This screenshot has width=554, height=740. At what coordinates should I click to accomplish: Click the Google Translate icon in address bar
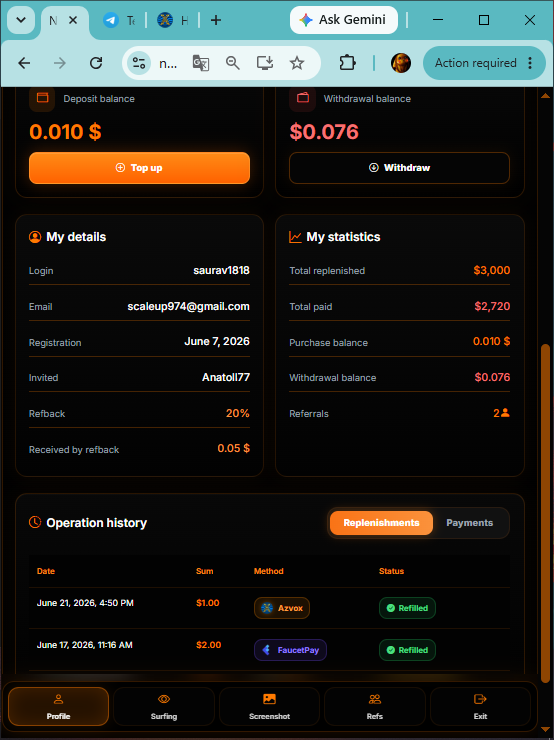click(x=201, y=63)
